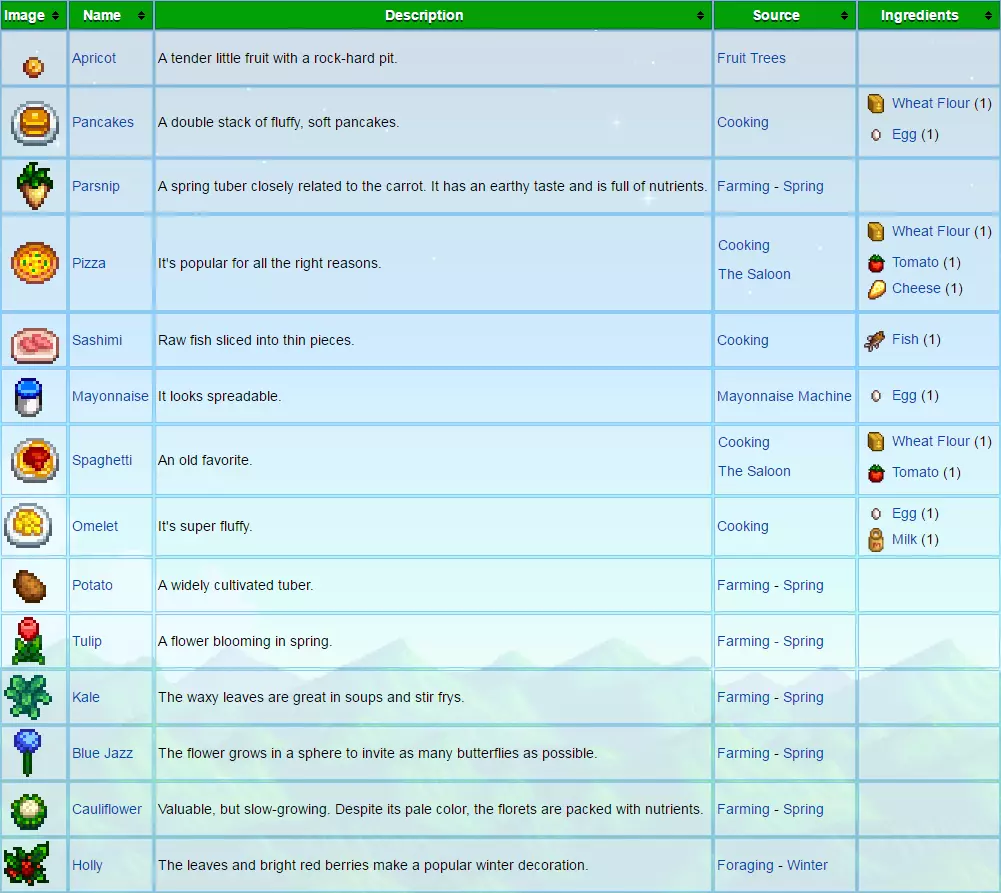Open the Spaghetti name link
1001x893 pixels.
pyautogui.click(x=102, y=460)
